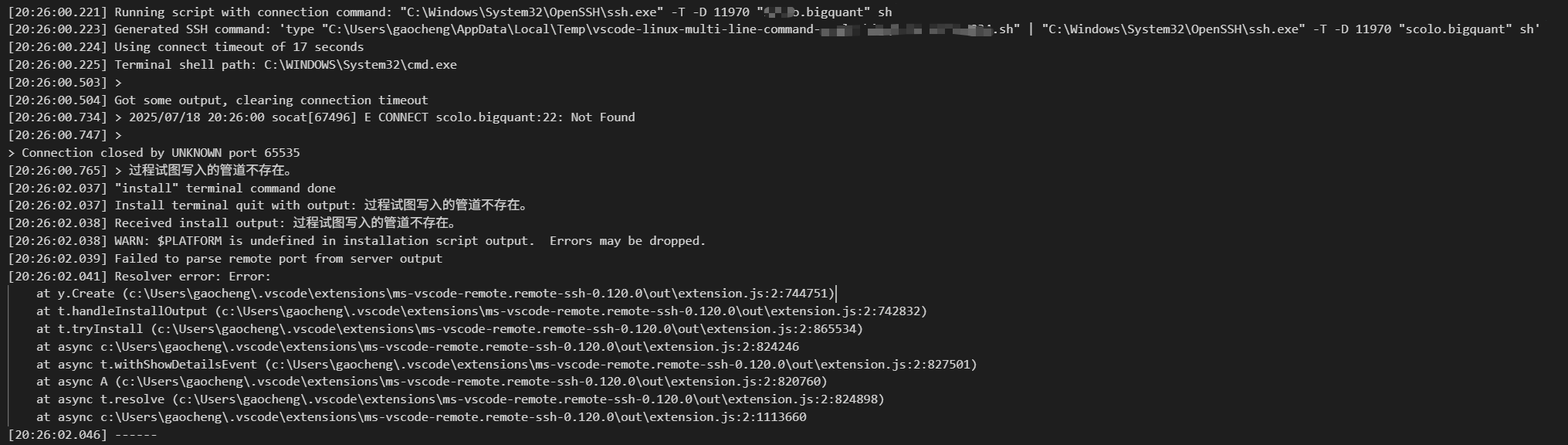This screenshot has width=1568, height=445.
Task: Open extension.js path ending in 2:1113660
Action: point(453,417)
